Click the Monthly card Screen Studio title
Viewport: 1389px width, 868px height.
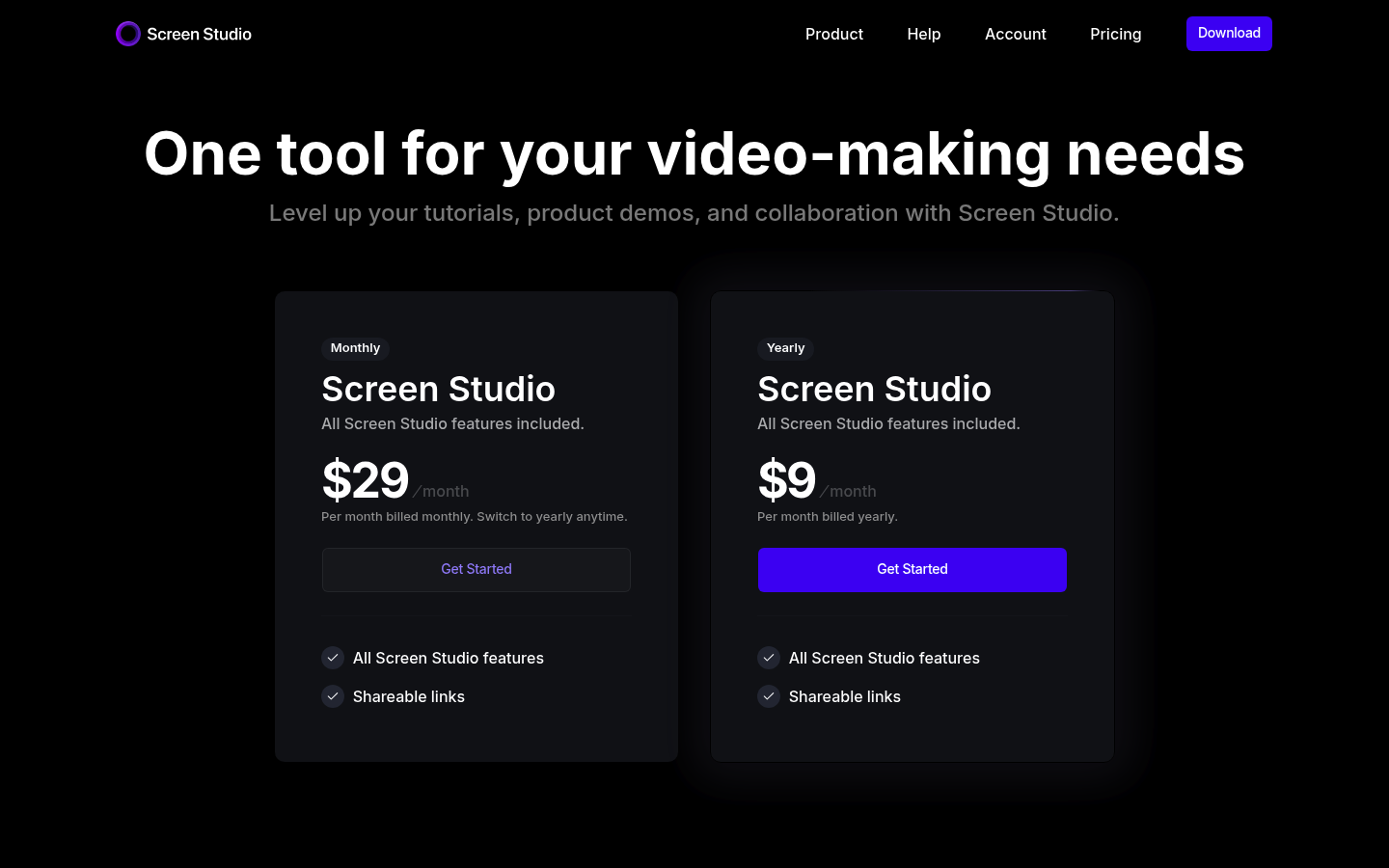coord(439,389)
